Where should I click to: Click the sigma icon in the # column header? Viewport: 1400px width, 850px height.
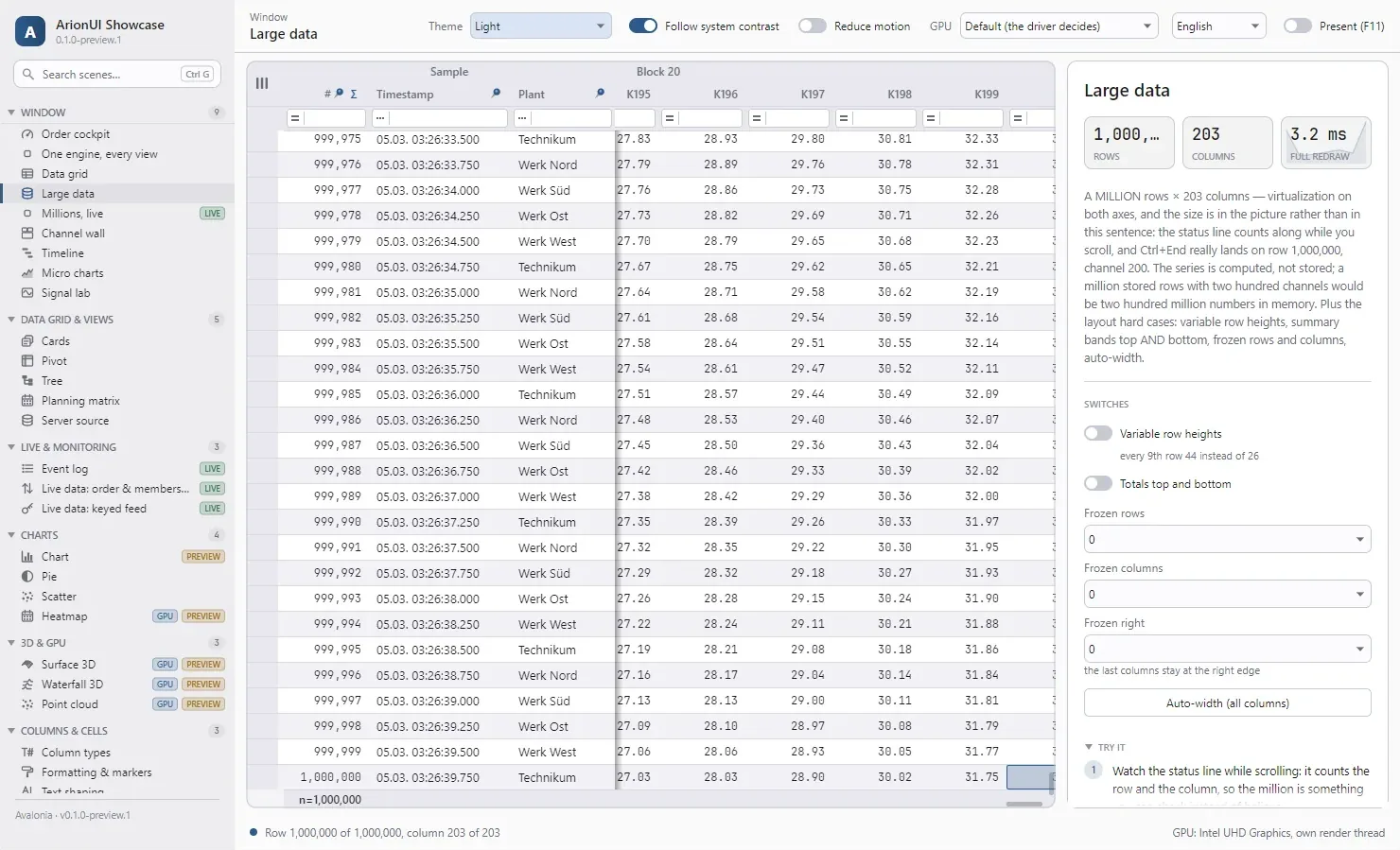pos(354,94)
